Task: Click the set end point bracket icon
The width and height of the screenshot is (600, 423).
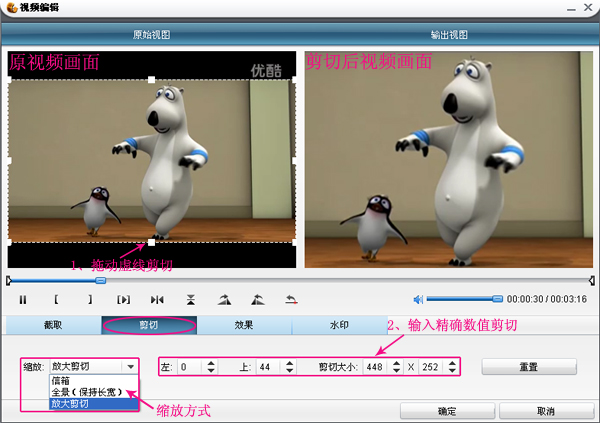Action: tap(89, 299)
